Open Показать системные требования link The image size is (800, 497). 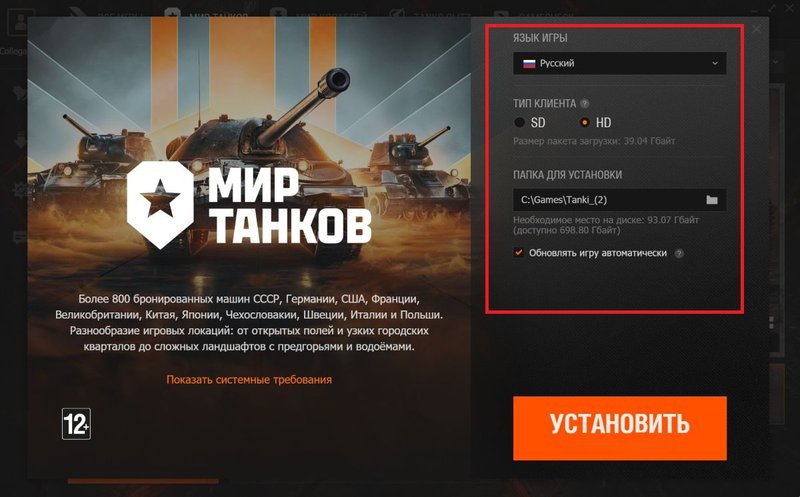[x=249, y=380]
